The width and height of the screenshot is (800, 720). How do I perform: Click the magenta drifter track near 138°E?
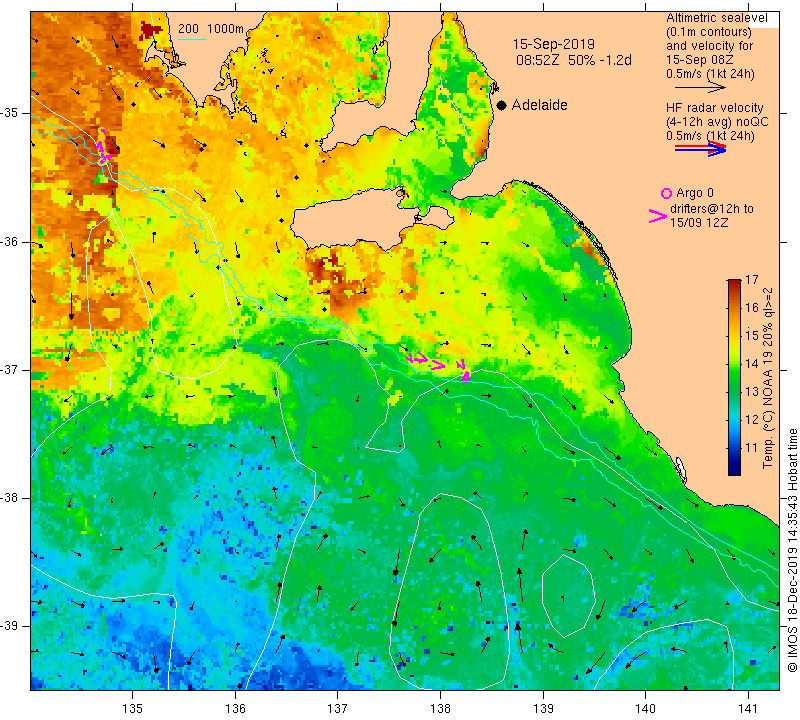pyautogui.click(x=437, y=364)
